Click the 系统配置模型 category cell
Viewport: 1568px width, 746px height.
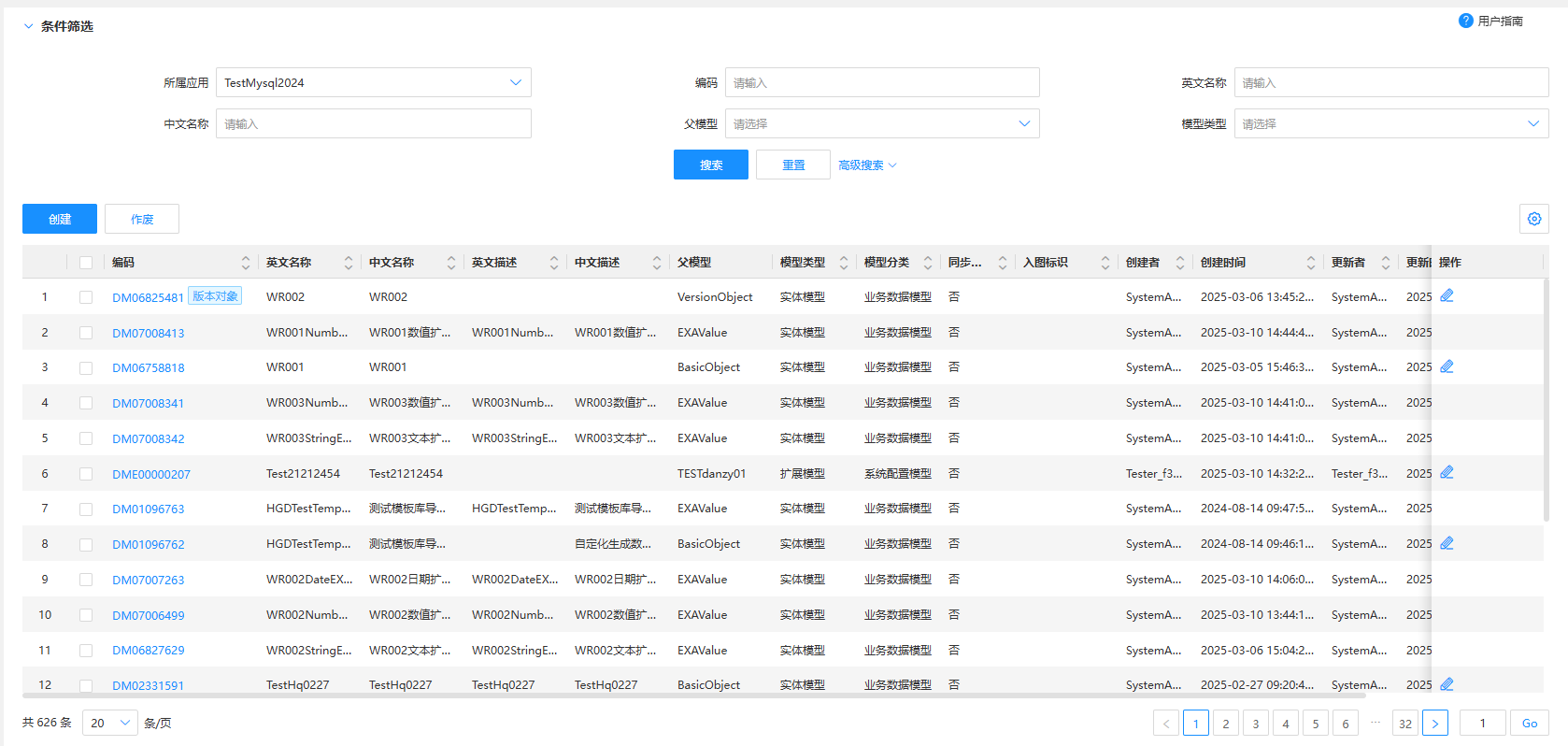point(898,474)
